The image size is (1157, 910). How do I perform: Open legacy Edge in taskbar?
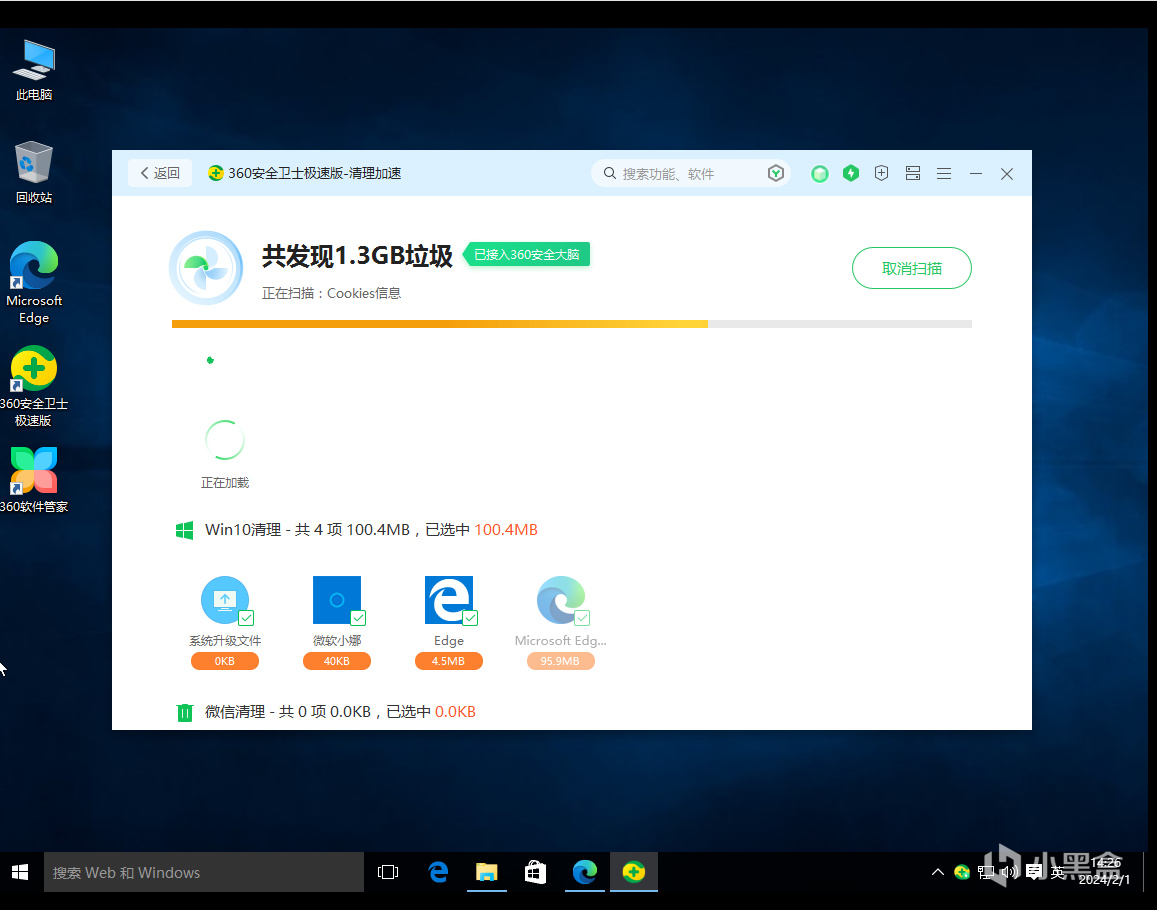[438, 872]
